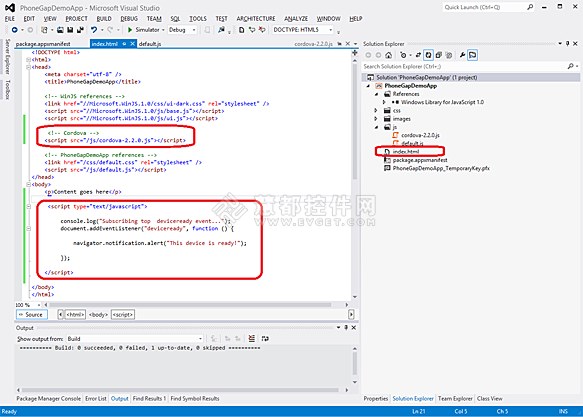Click the Visual Studio logo icon

point(10,7)
